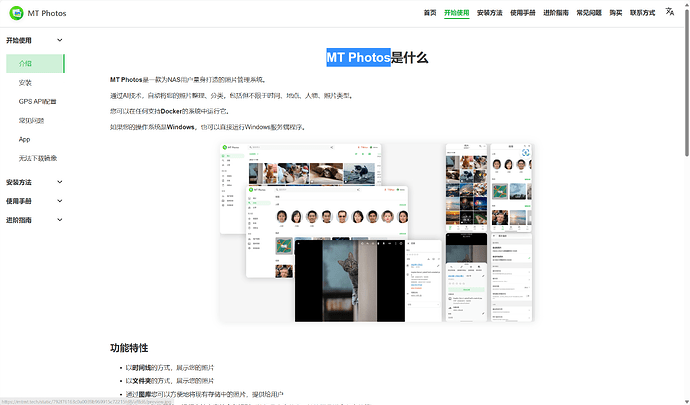The image size is (690, 405).
Task: Open 安装方法 in top navigation
Action: [489, 13]
